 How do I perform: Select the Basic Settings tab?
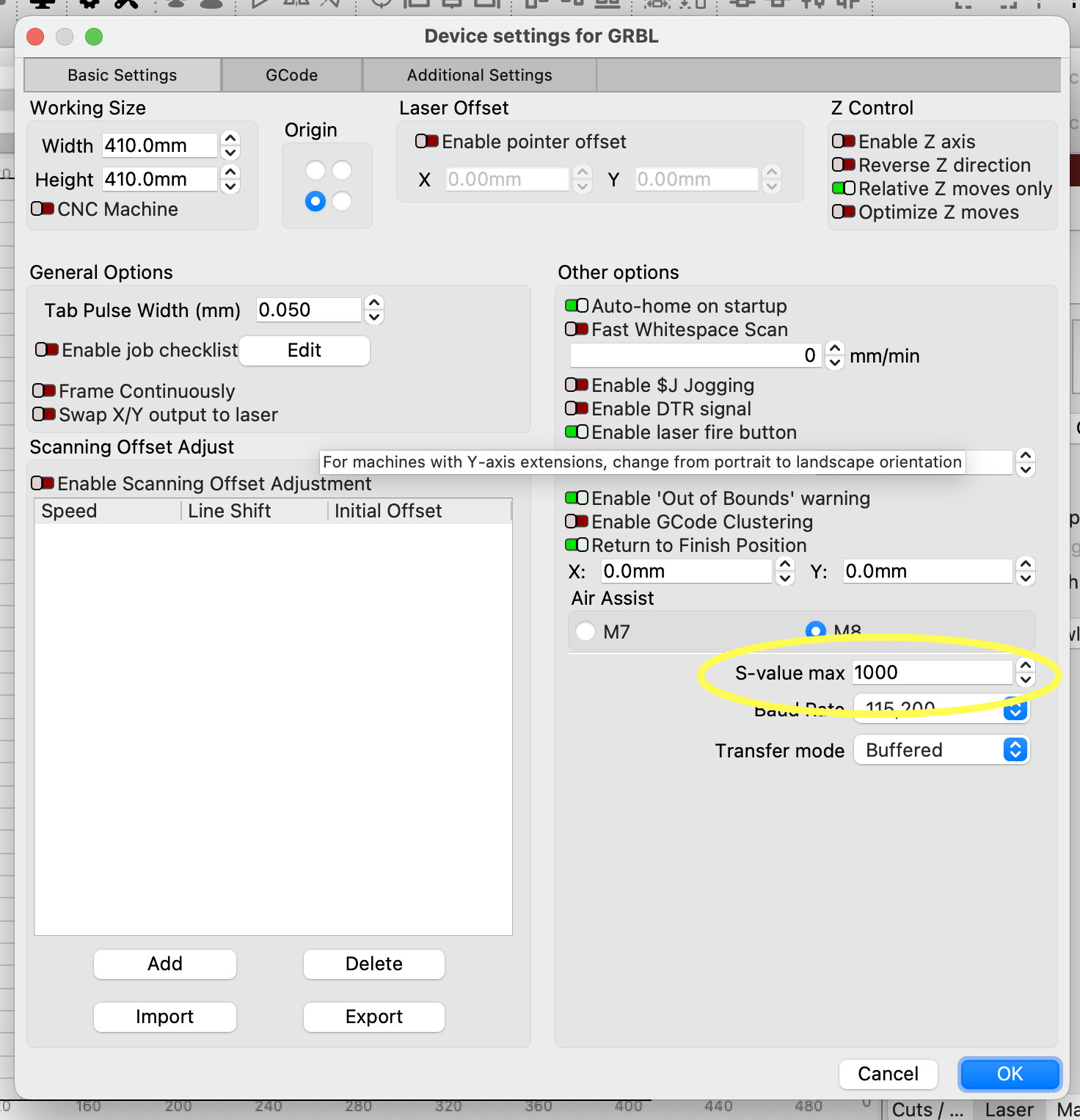pos(123,76)
